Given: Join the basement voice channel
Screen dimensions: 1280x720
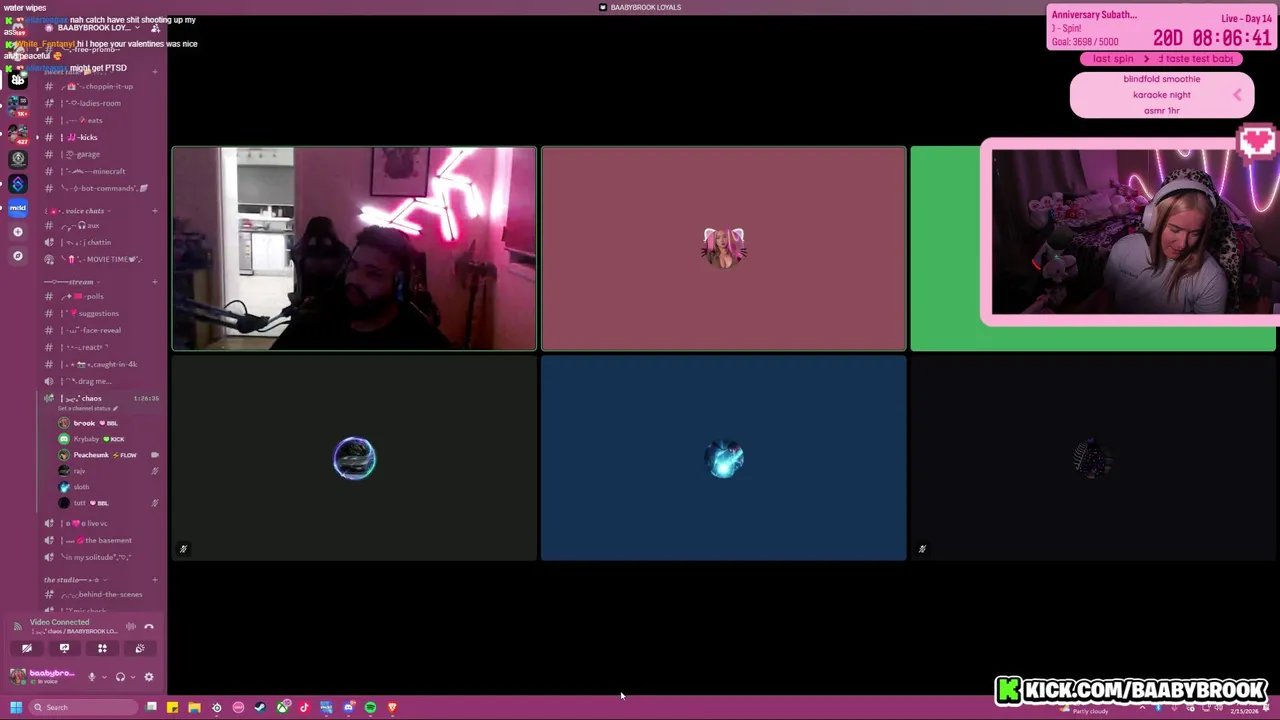Looking at the screenshot, I should pos(100,540).
